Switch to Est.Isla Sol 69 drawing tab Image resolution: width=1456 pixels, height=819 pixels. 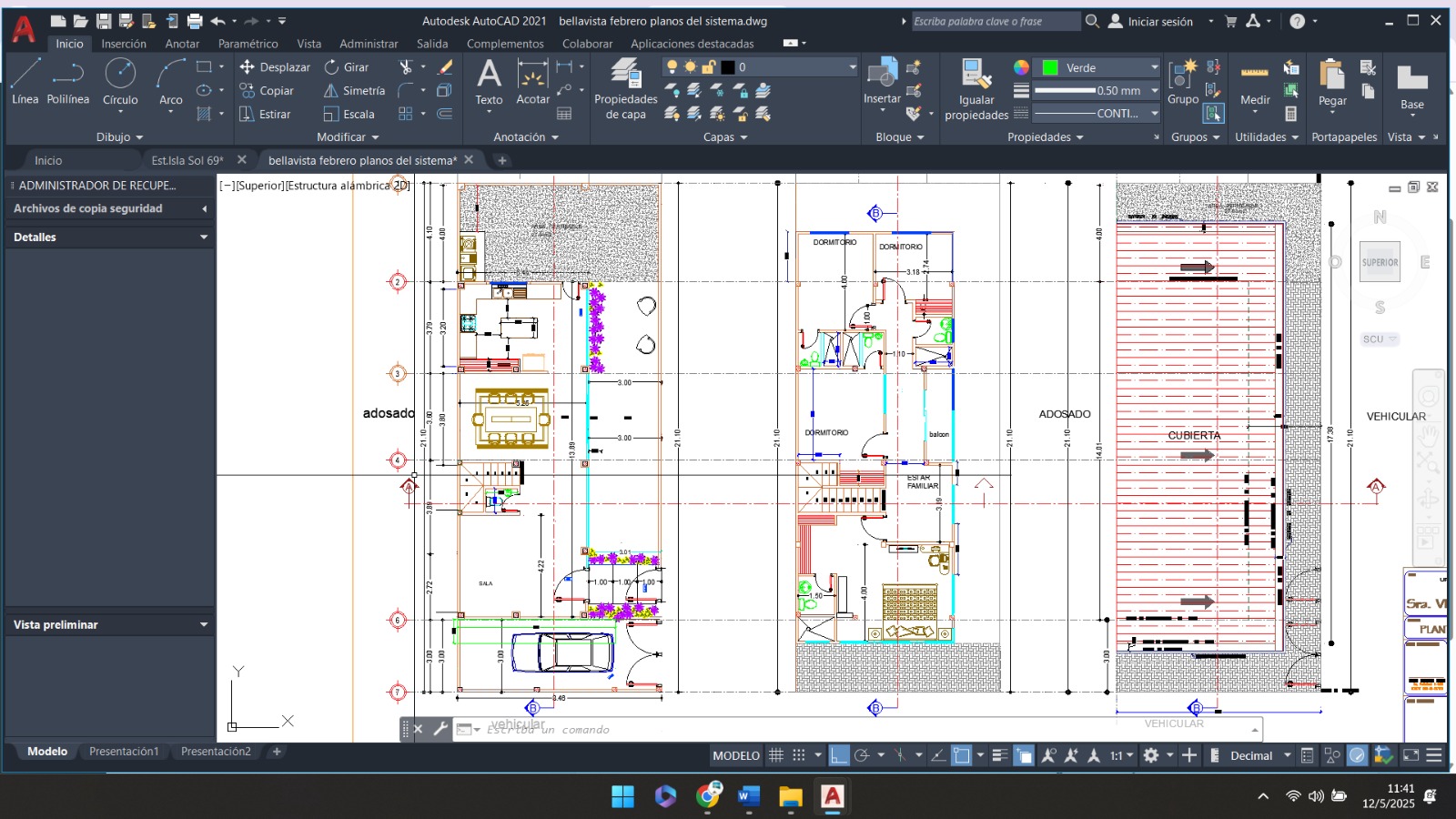(x=187, y=160)
